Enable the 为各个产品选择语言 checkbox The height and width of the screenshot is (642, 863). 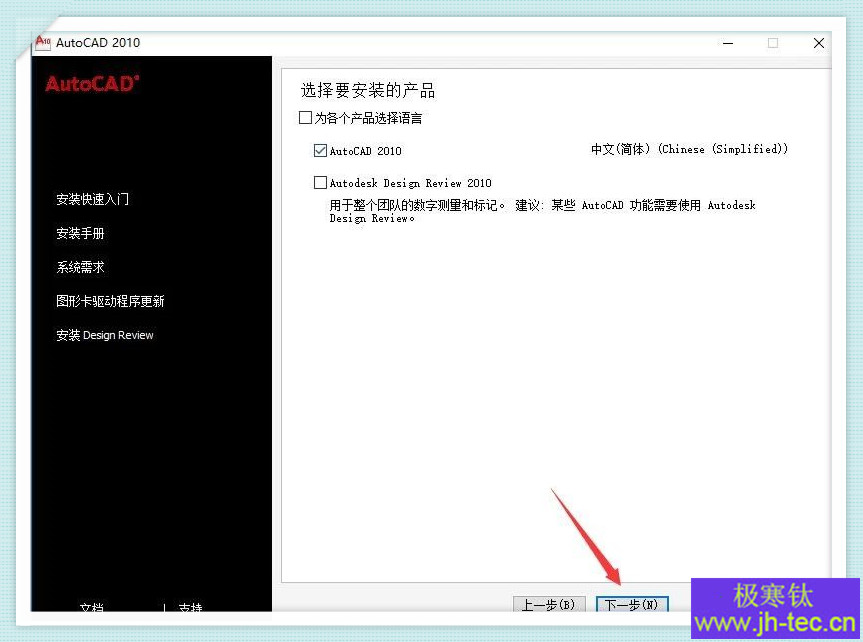305,118
